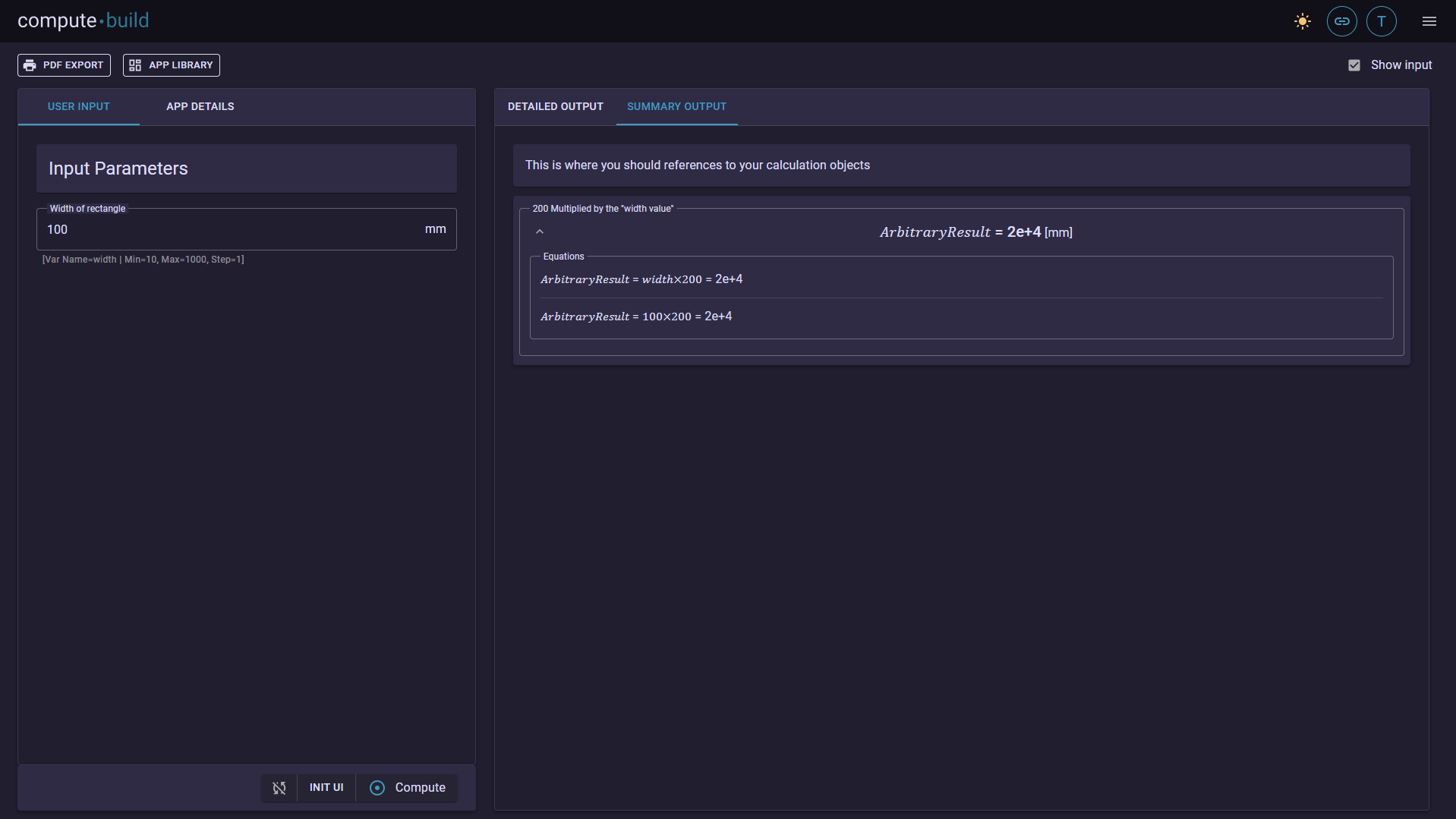Screen dimensions: 1456x819
Task: Click the Compute circle icon
Action: [x=377, y=788]
